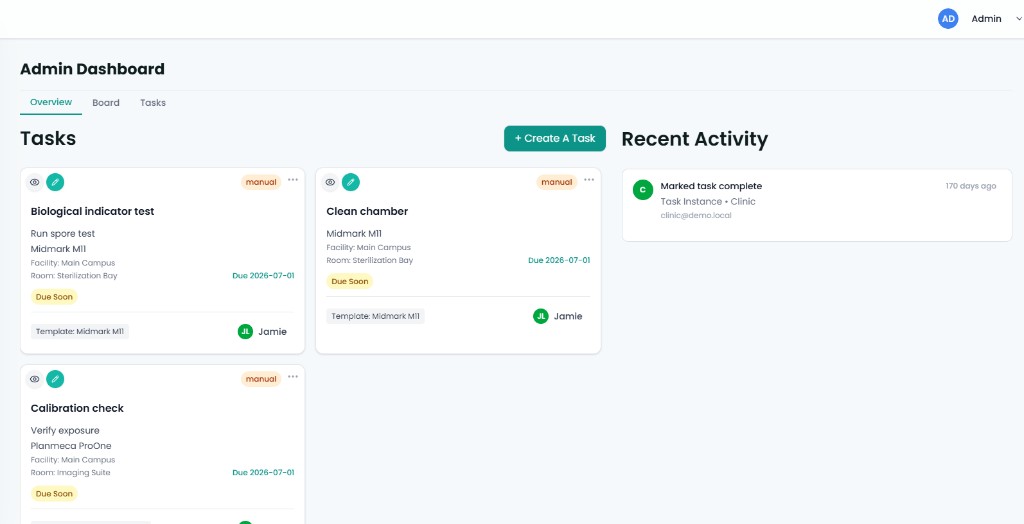Open more options for Clean chamber card
1024x524 pixels.
[x=589, y=180]
